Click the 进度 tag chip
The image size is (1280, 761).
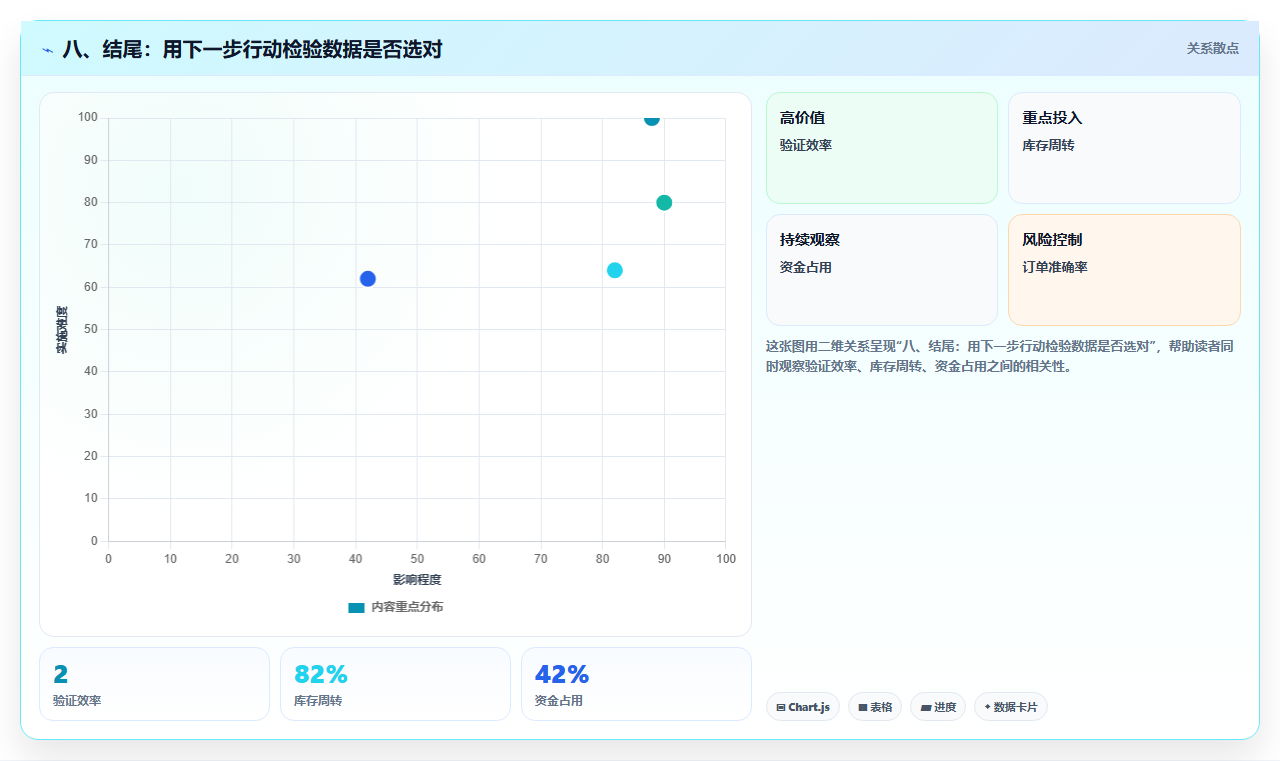click(938, 707)
